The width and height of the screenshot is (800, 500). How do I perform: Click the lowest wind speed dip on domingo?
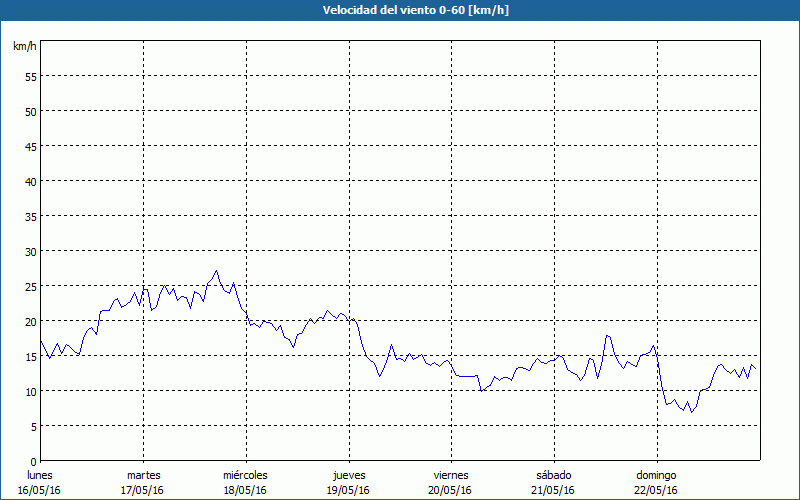point(690,412)
